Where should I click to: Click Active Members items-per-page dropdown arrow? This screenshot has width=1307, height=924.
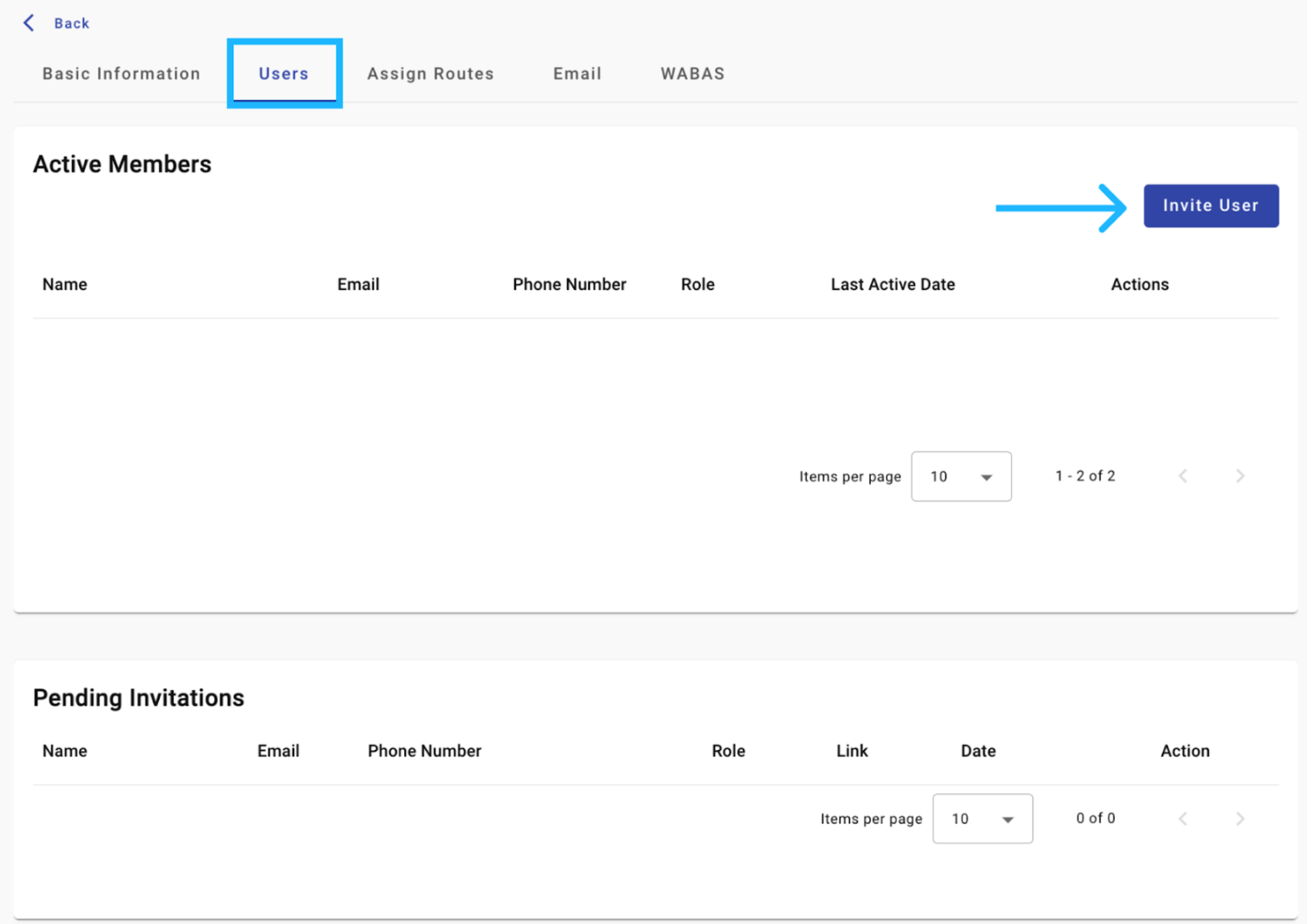point(986,477)
